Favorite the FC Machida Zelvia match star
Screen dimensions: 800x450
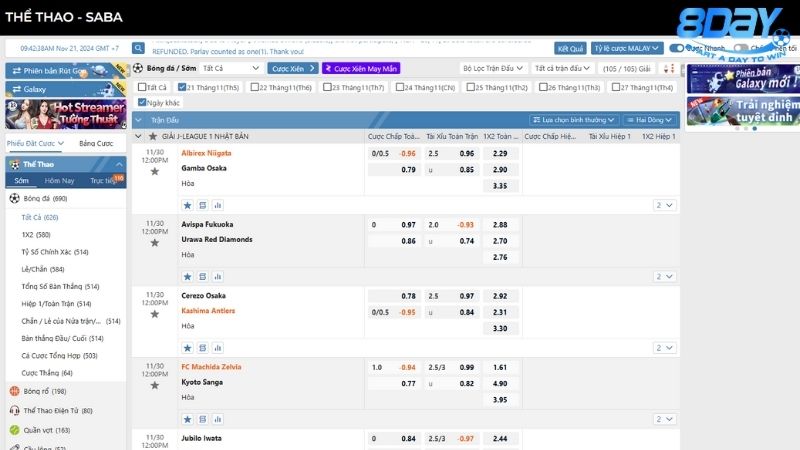coord(155,386)
